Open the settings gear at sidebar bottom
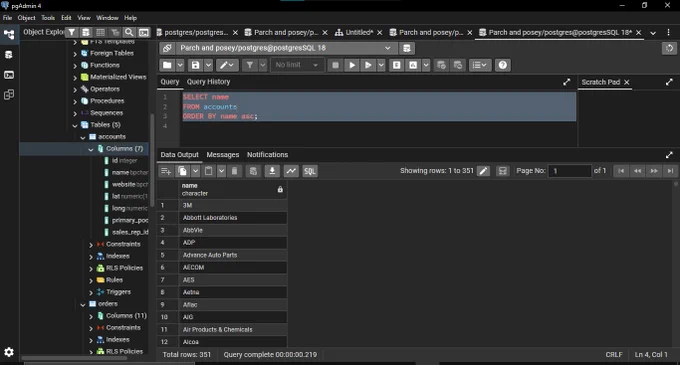Screen dimensions: 680x365 (9, 352)
